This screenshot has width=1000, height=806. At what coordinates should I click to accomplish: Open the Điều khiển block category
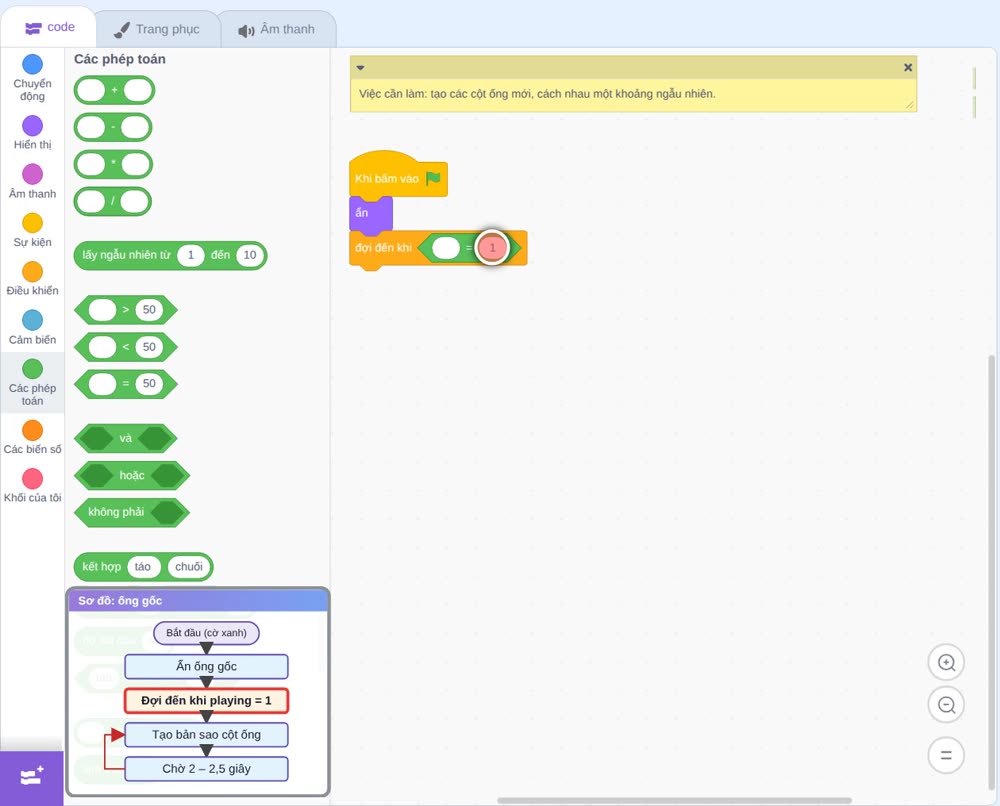tap(33, 279)
